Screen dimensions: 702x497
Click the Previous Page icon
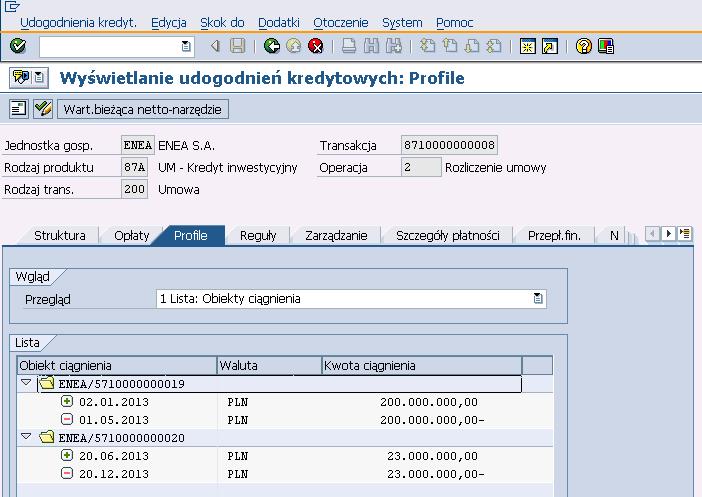click(449, 46)
